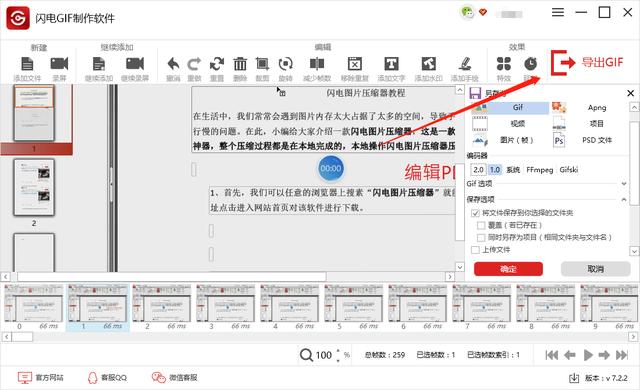The height and width of the screenshot is (390, 640).
Task: Enable 同时另存为项目 checkbox
Action: 481,237
